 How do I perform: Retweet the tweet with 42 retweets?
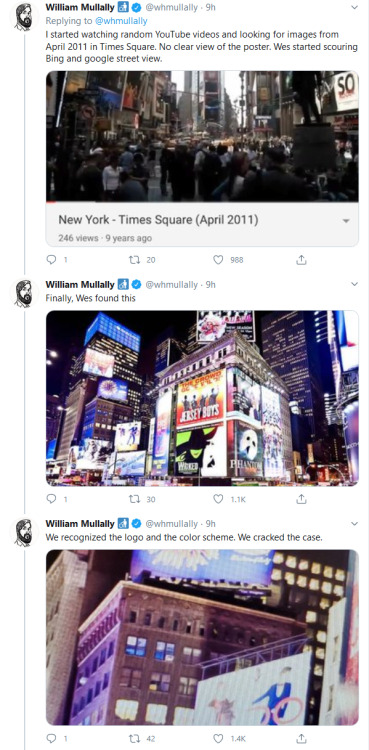click(x=134, y=738)
